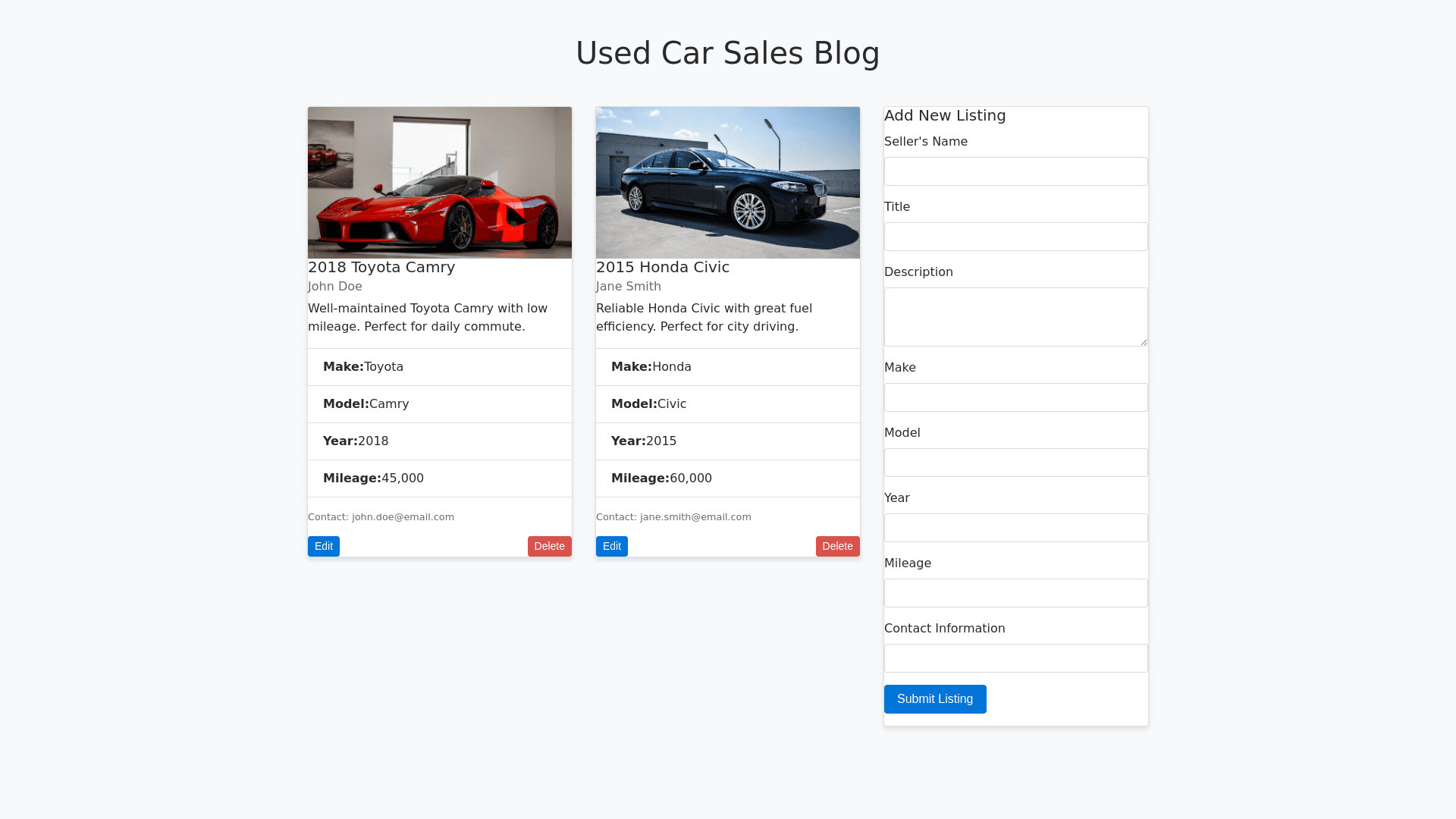Click into the Title input field
The width and height of the screenshot is (1456, 819).
click(x=1015, y=237)
